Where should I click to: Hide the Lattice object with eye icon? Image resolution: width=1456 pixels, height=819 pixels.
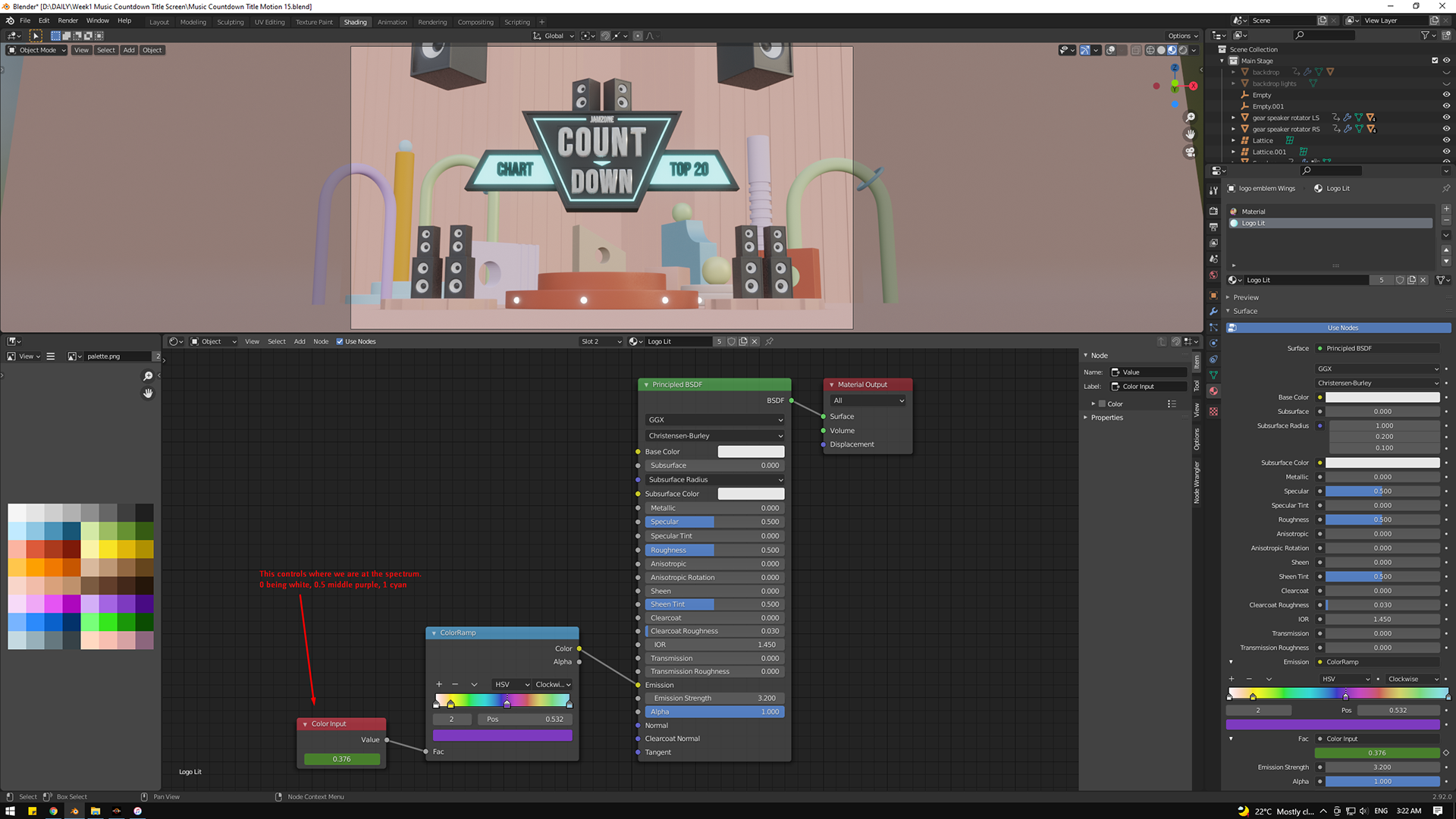point(1446,140)
